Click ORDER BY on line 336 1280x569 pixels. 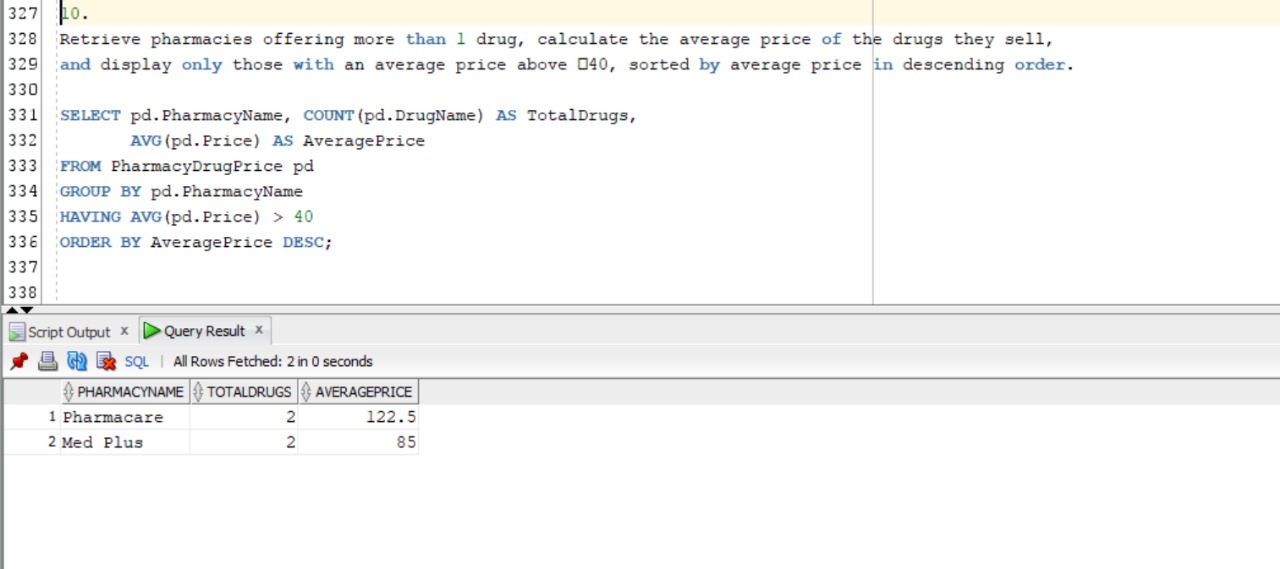[100, 242]
